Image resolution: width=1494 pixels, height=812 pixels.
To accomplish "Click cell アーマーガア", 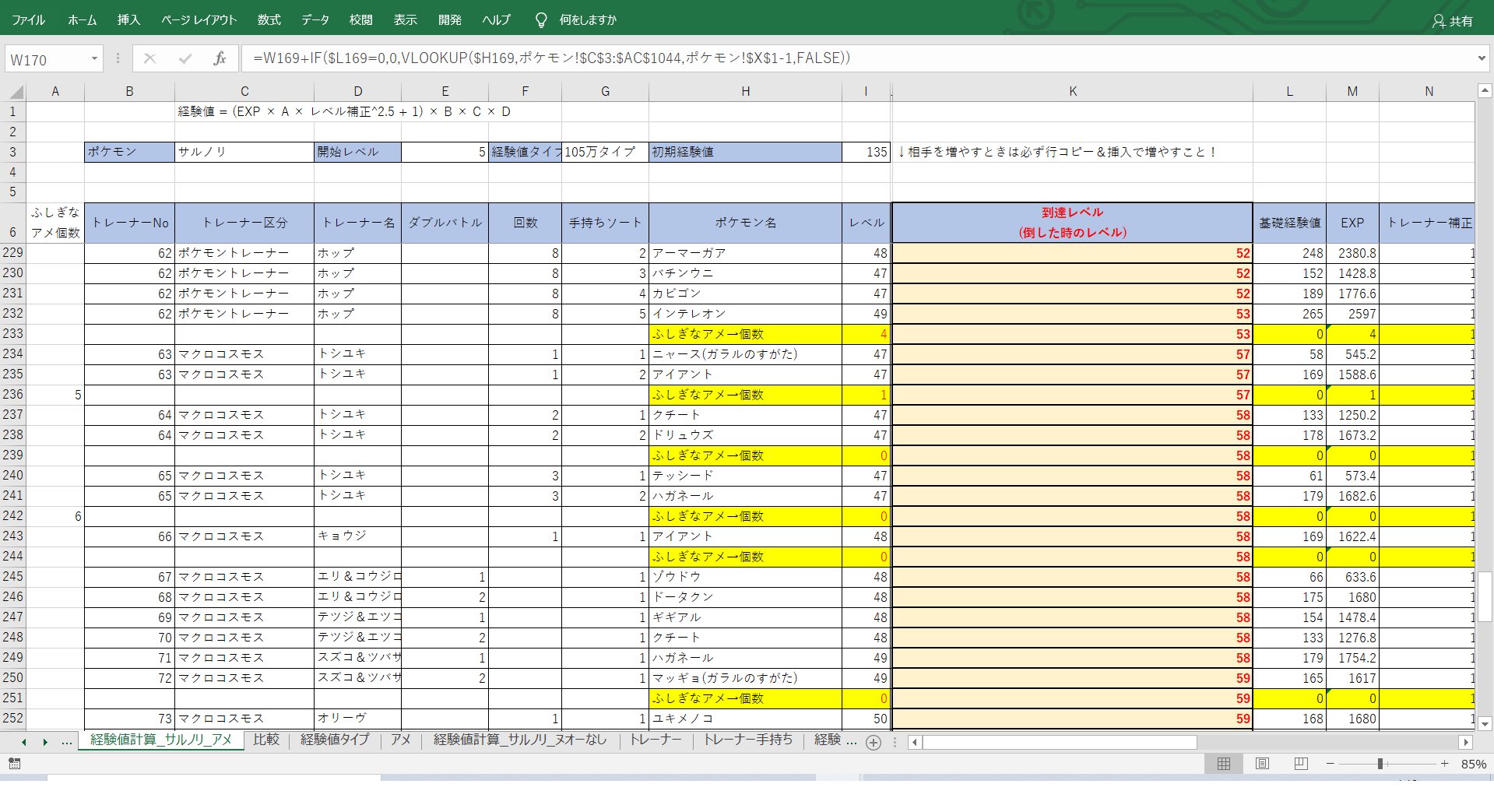I will click(745, 253).
